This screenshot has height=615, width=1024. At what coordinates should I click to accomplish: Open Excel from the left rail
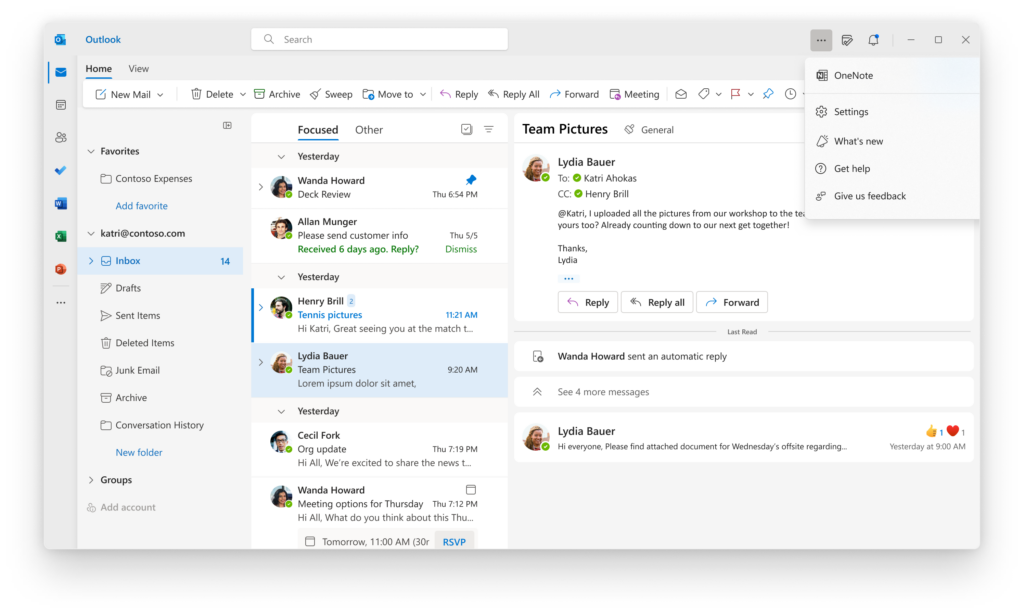click(60, 235)
